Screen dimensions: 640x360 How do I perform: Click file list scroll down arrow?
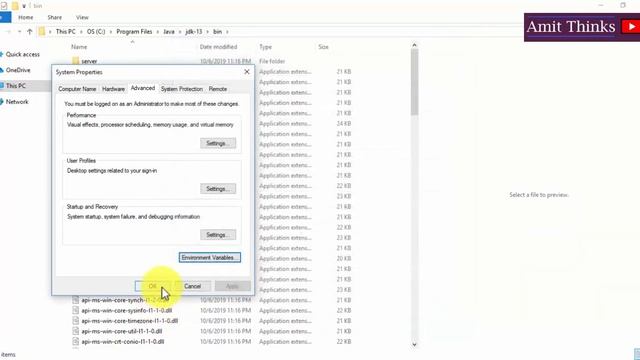(x=414, y=344)
